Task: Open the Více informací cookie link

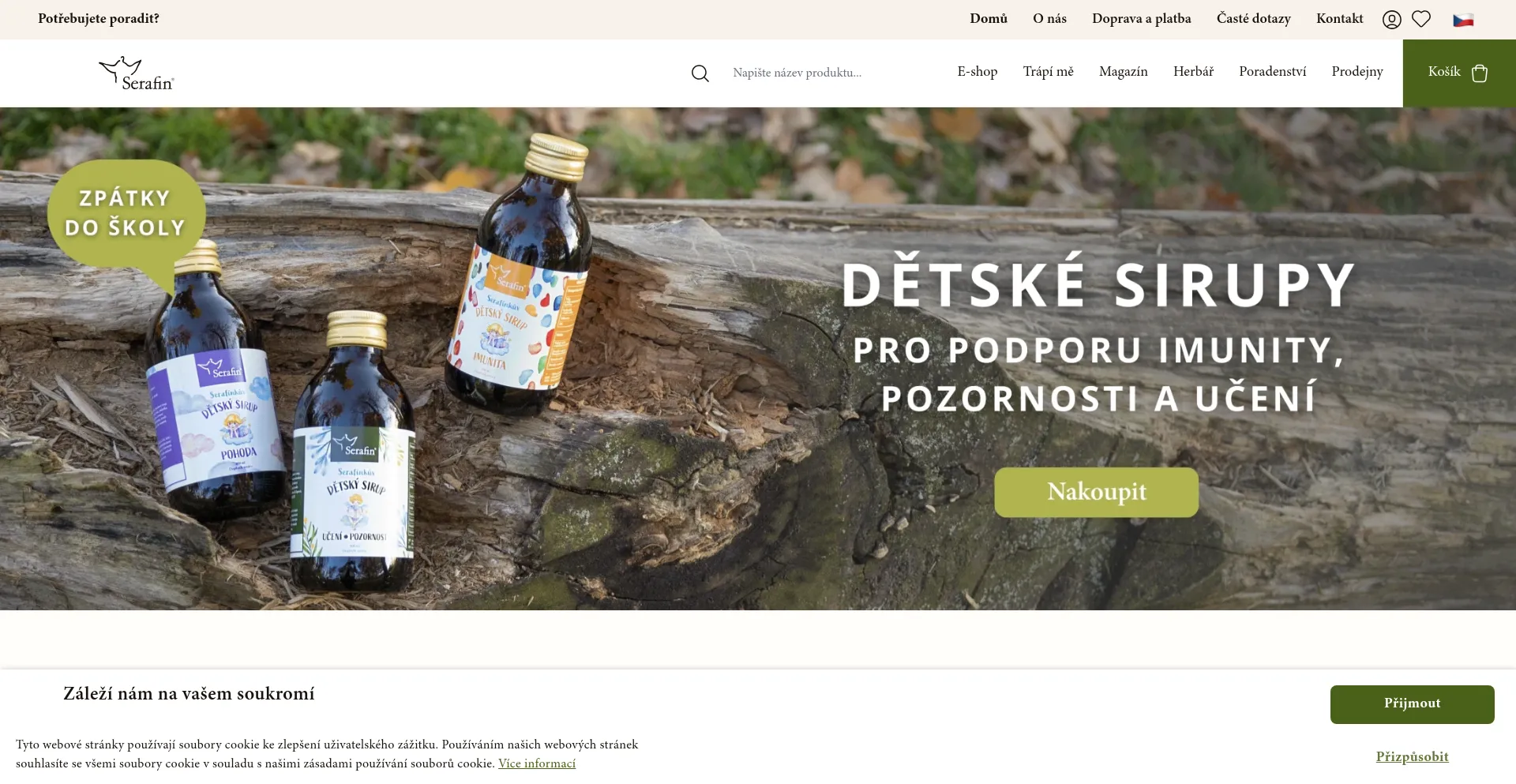Action: pyautogui.click(x=537, y=763)
